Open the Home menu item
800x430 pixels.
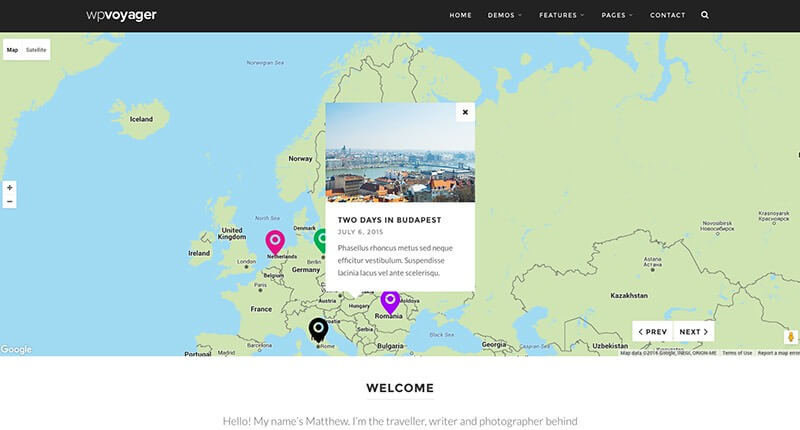tap(460, 15)
